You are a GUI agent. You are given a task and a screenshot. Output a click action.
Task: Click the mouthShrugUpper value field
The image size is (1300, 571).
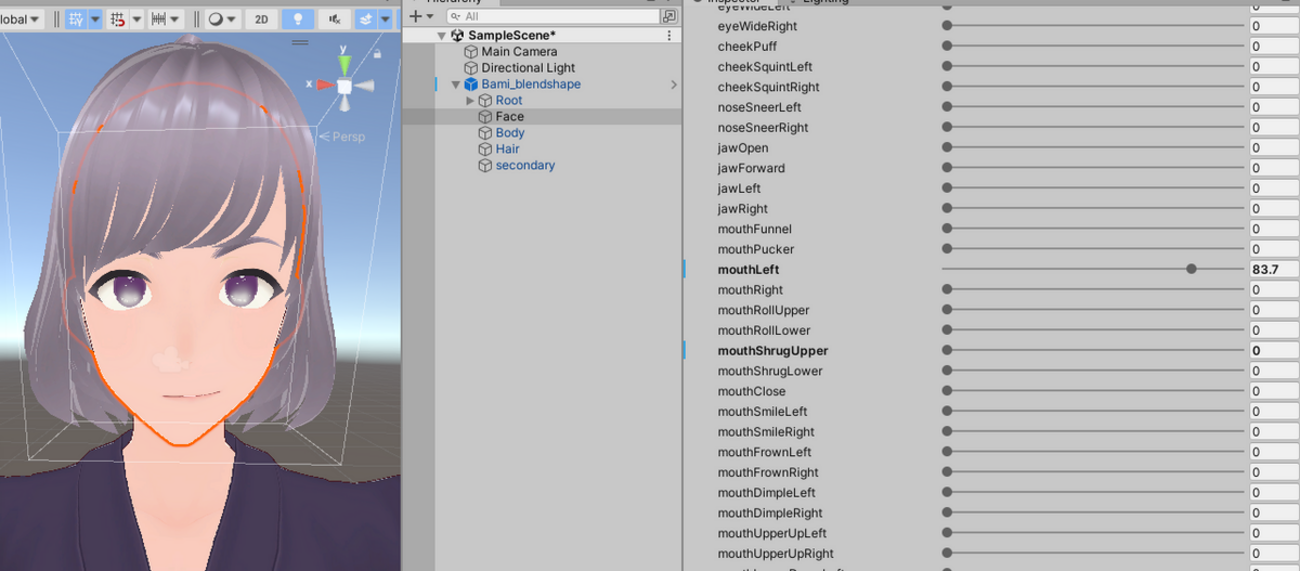(x=1274, y=350)
